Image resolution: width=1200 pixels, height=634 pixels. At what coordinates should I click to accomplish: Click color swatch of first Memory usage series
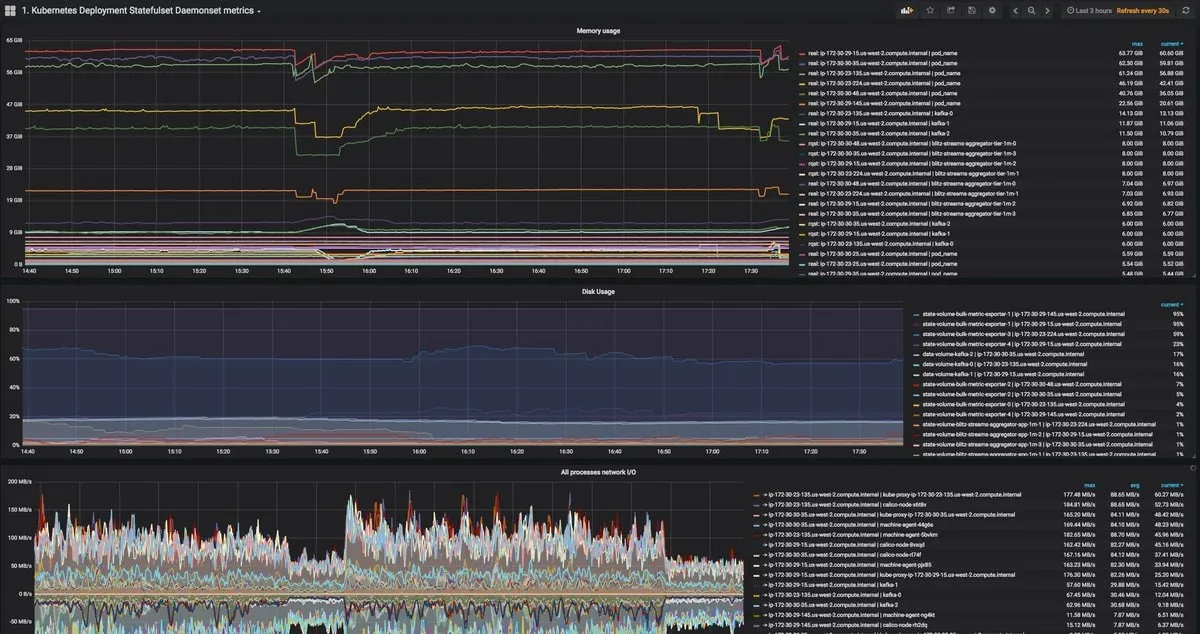click(x=802, y=53)
